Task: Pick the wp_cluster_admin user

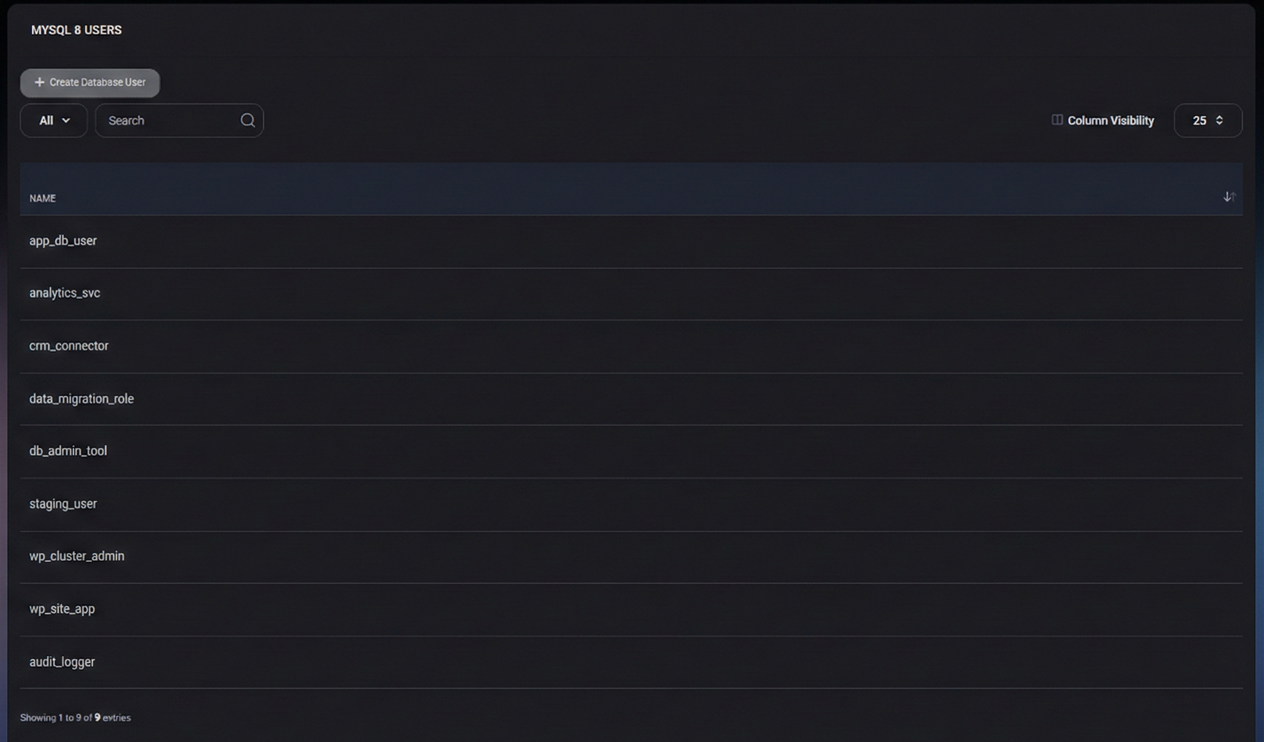Action: tap(77, 556)
